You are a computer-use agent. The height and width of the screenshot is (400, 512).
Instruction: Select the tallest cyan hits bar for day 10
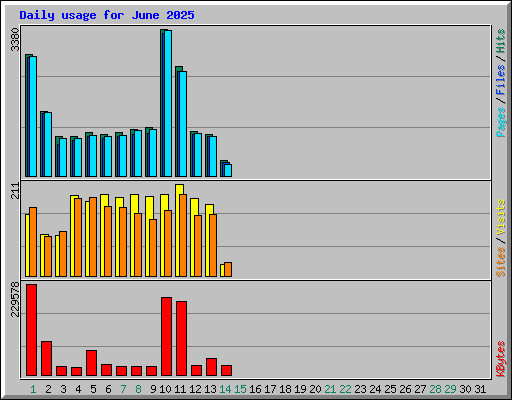pos(168,103)
